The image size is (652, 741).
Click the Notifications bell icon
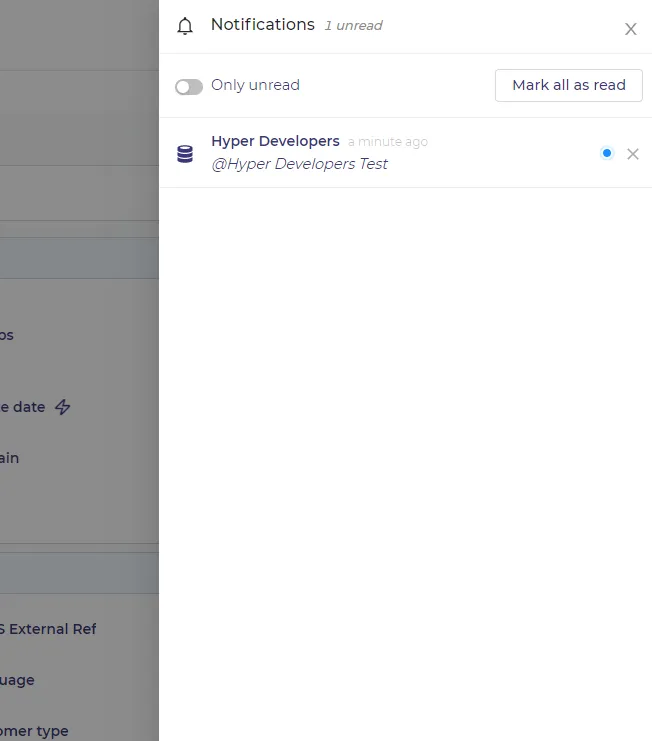click(185, 26)
